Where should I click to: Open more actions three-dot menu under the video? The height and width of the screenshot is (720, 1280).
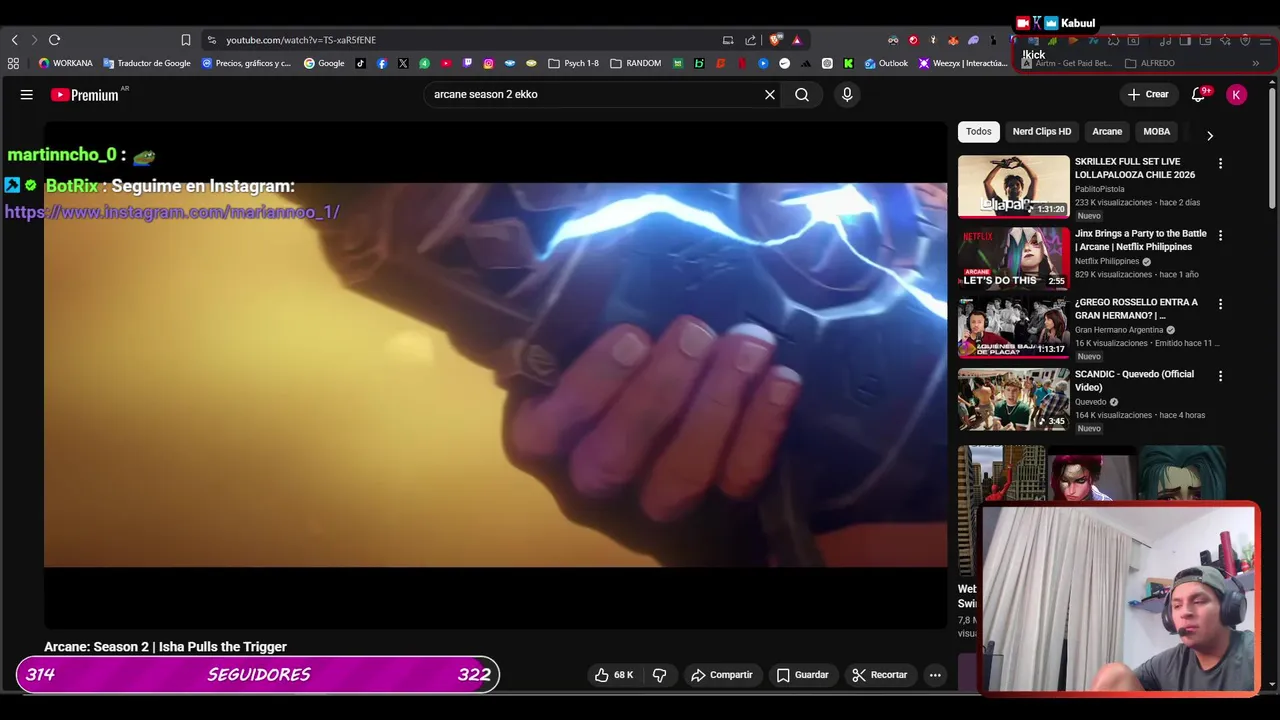tap(935, 675)
